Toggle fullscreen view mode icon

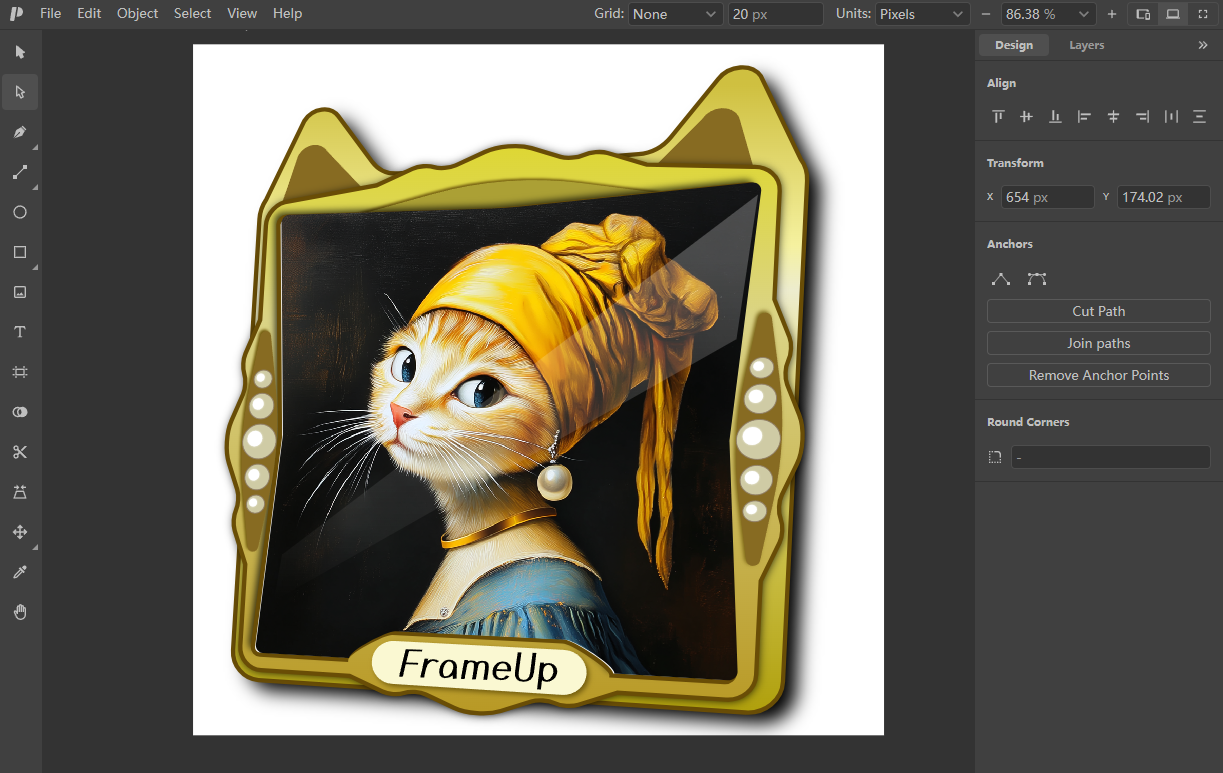click(1203, 14)
